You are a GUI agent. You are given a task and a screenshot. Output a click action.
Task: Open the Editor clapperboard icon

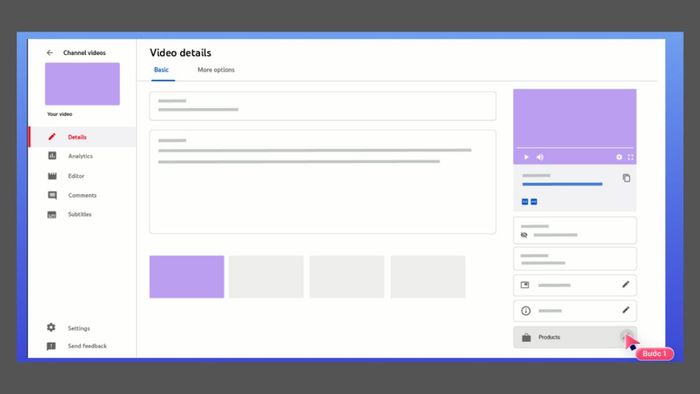[x=52, y=176]
